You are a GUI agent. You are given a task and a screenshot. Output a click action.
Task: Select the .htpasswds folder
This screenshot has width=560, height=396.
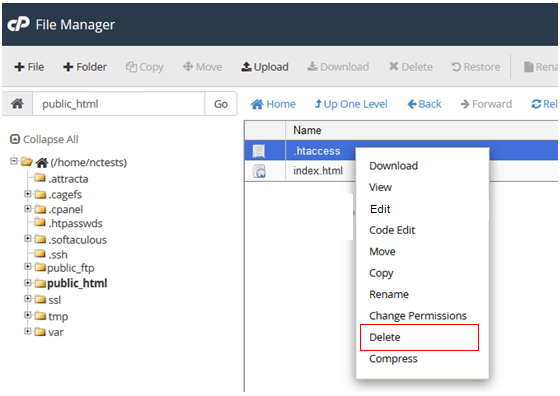pyautogui.click(x=75, y=224)
